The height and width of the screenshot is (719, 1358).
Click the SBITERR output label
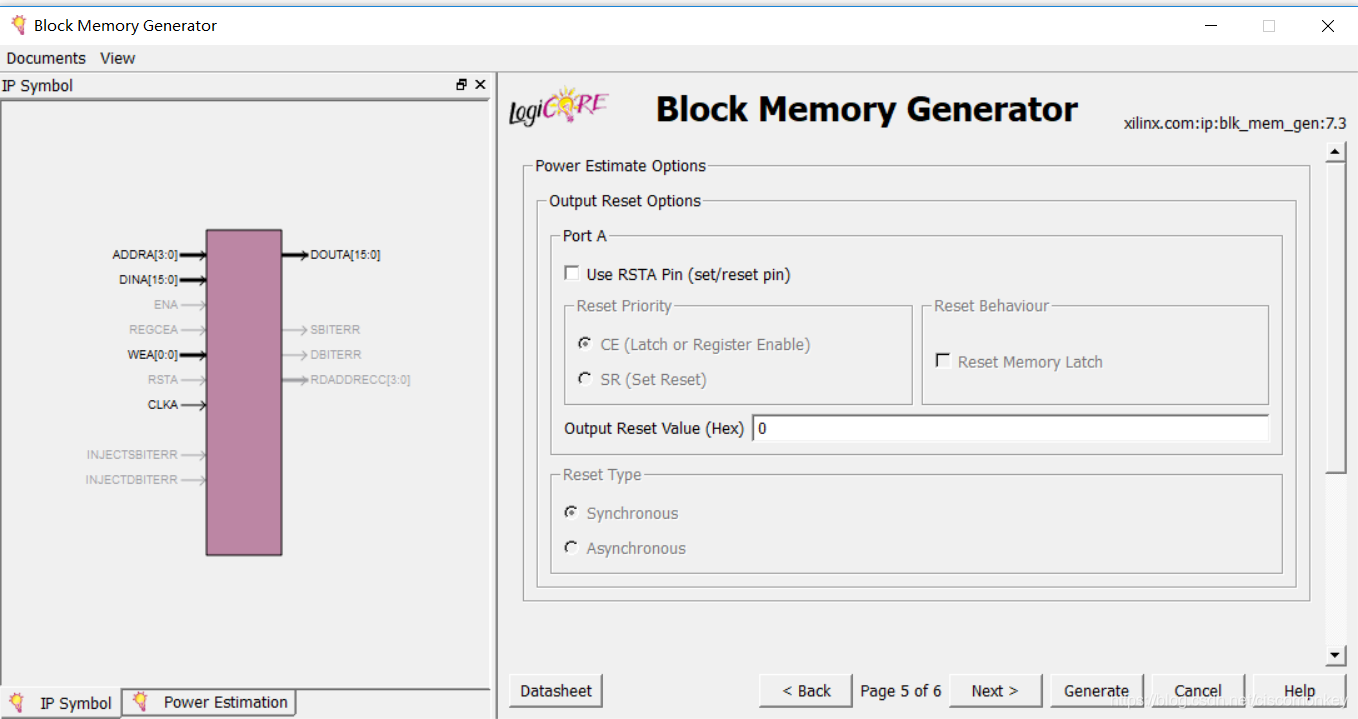click(335, 330)
